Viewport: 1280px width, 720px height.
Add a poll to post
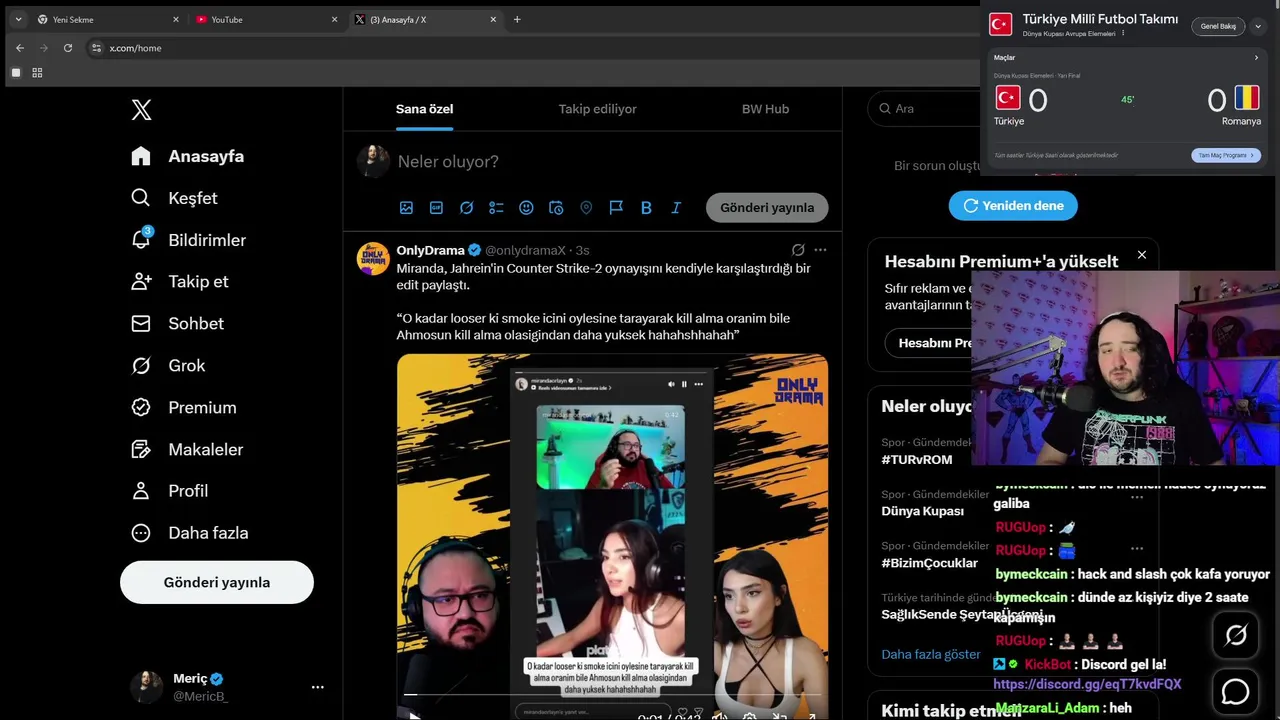click(x=496, y=208)
